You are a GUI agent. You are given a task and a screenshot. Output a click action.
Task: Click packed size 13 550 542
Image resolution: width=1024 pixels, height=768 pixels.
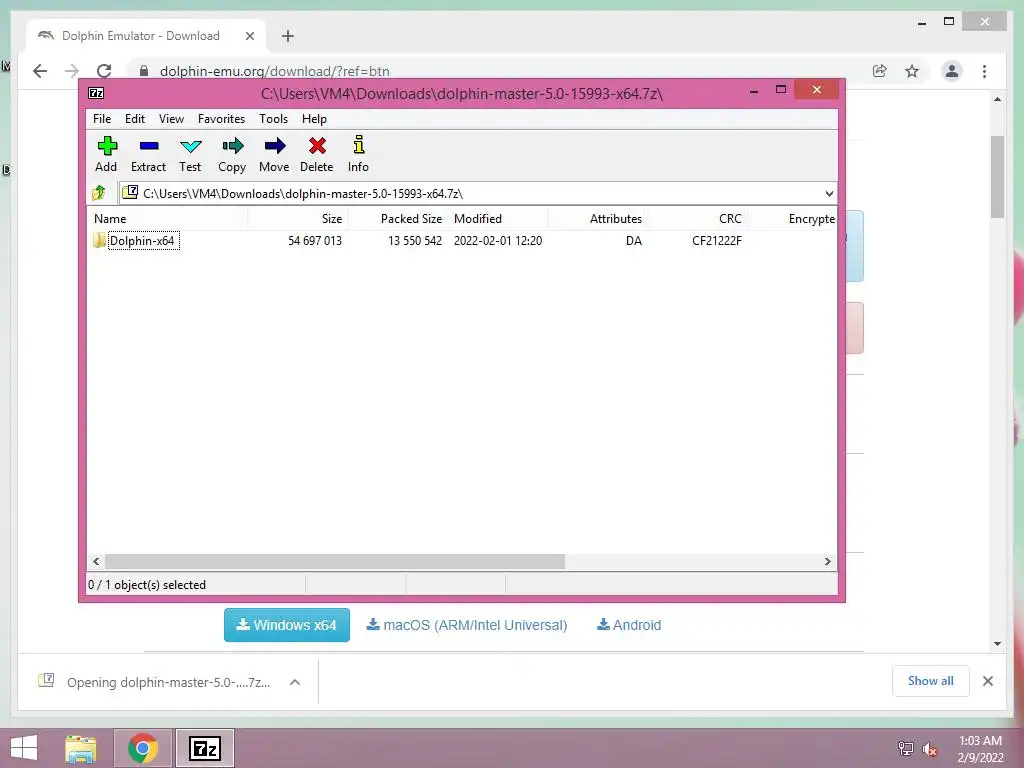[415, 241]
